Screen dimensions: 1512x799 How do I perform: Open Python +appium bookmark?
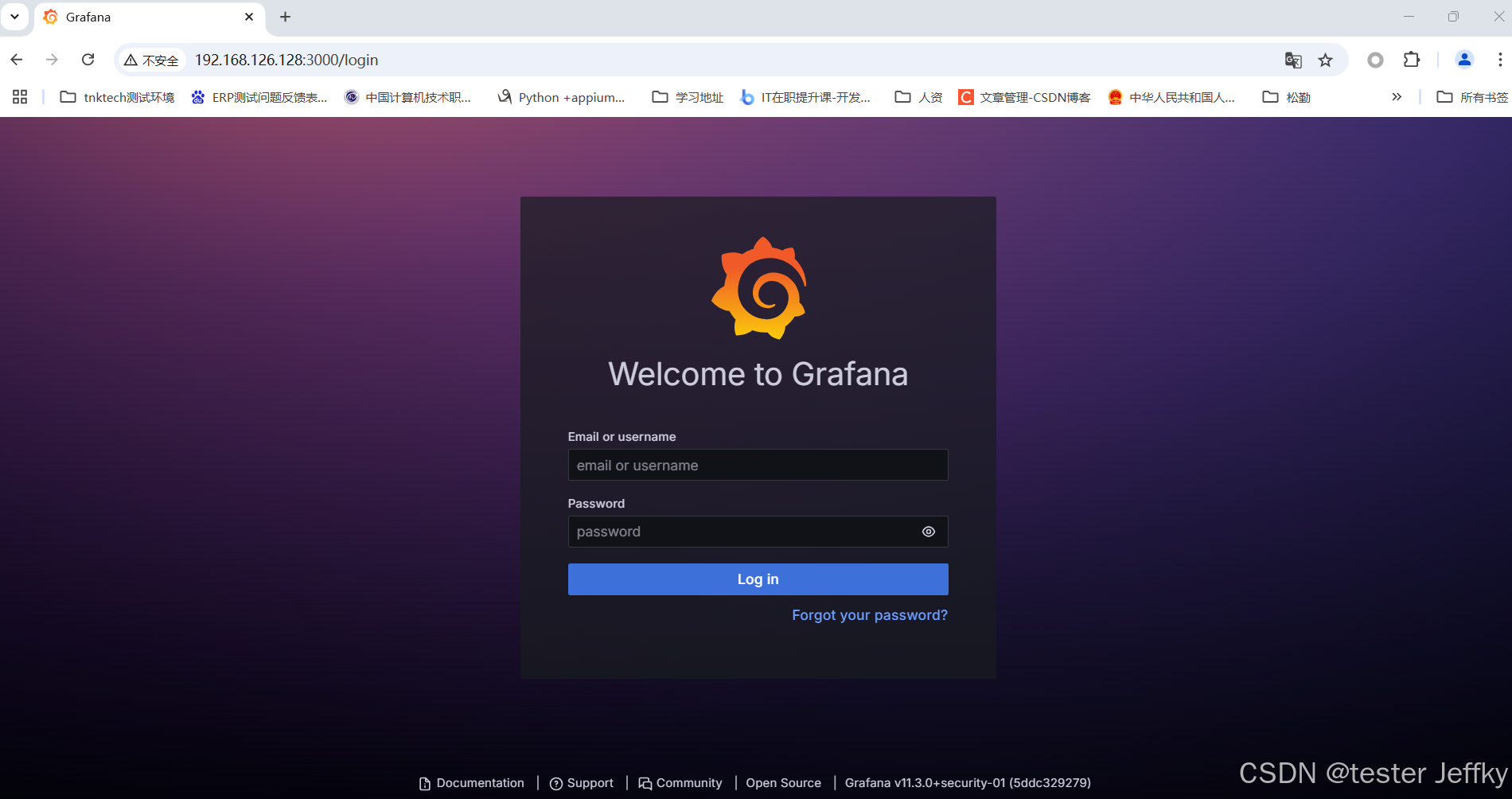(x=561, y=97)
